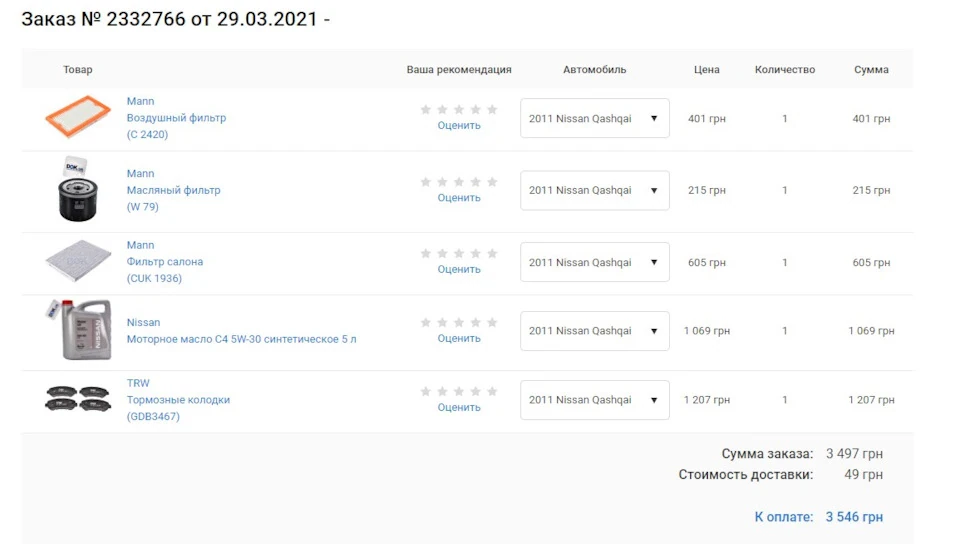This screenshot has width=960, height=554.
Task: Expand car dropdown in Воздушный фильтр row
Action: 594,118
